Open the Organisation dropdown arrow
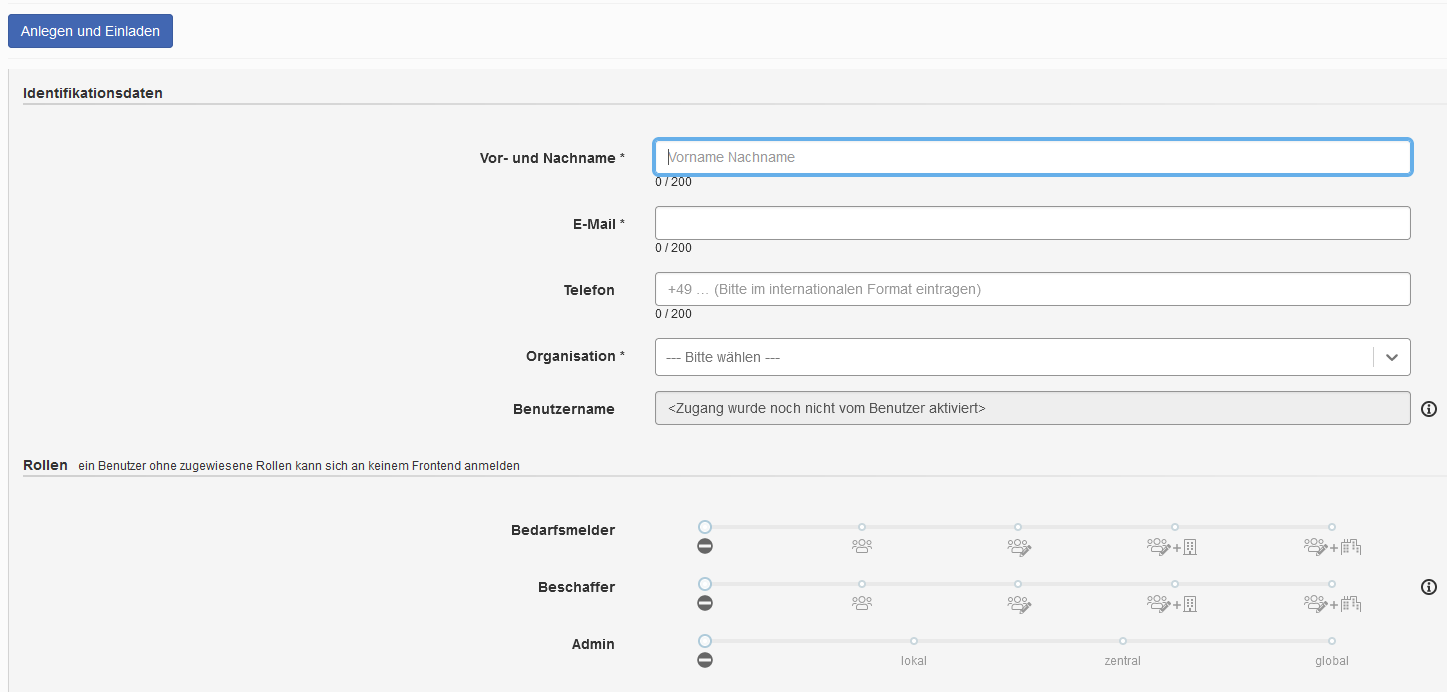Screen dimensions: 1447x692 point(1391,357)
